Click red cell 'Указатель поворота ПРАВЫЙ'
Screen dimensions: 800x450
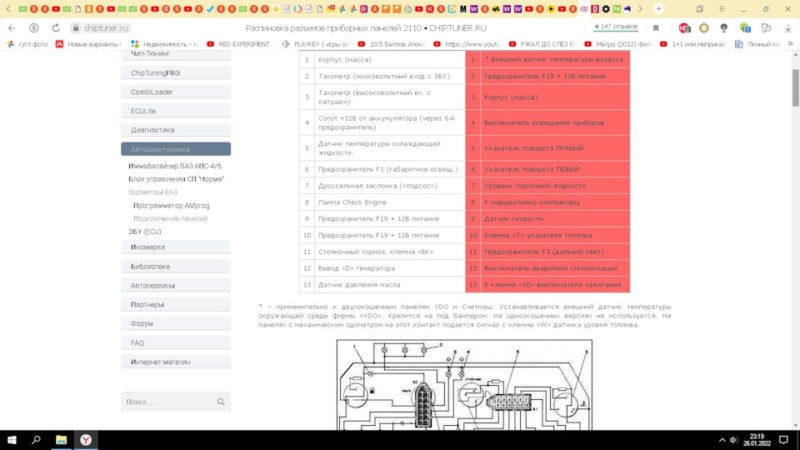(x=555, y=148)
